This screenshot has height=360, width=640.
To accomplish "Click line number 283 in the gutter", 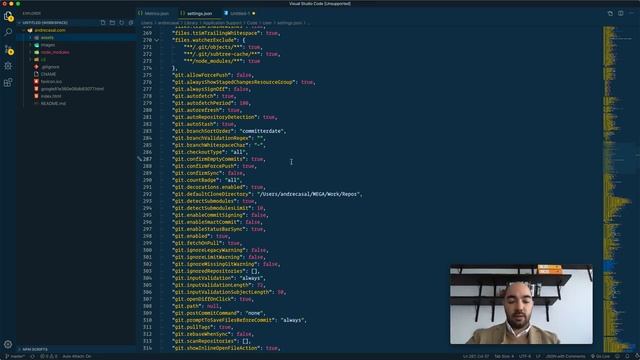I will point(147,131).
